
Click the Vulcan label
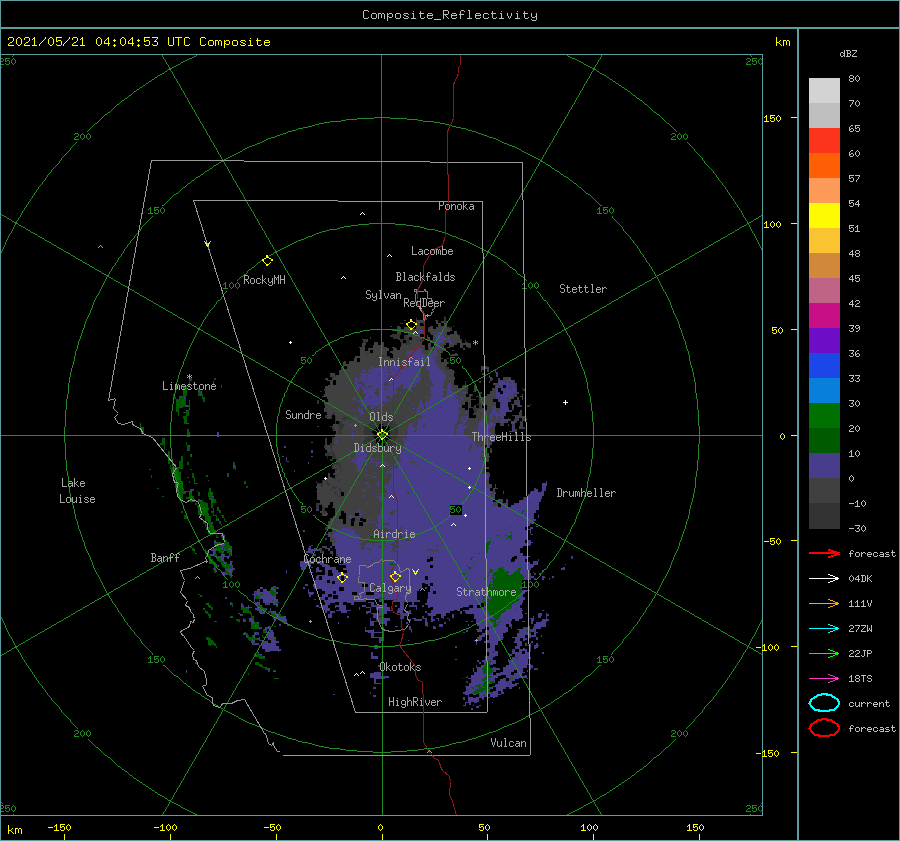[509, 743]
